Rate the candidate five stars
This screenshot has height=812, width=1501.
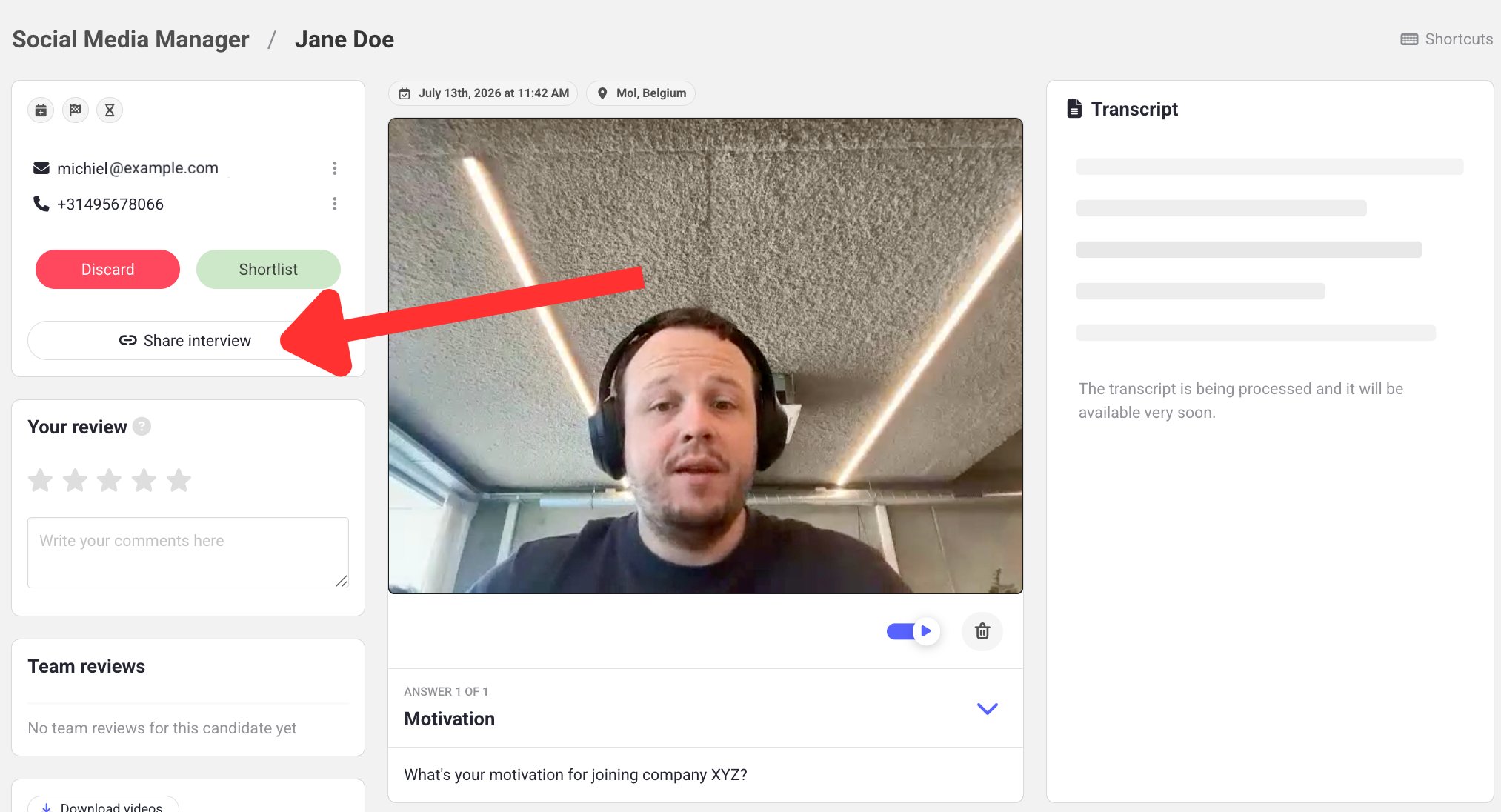tap(179, 481)
